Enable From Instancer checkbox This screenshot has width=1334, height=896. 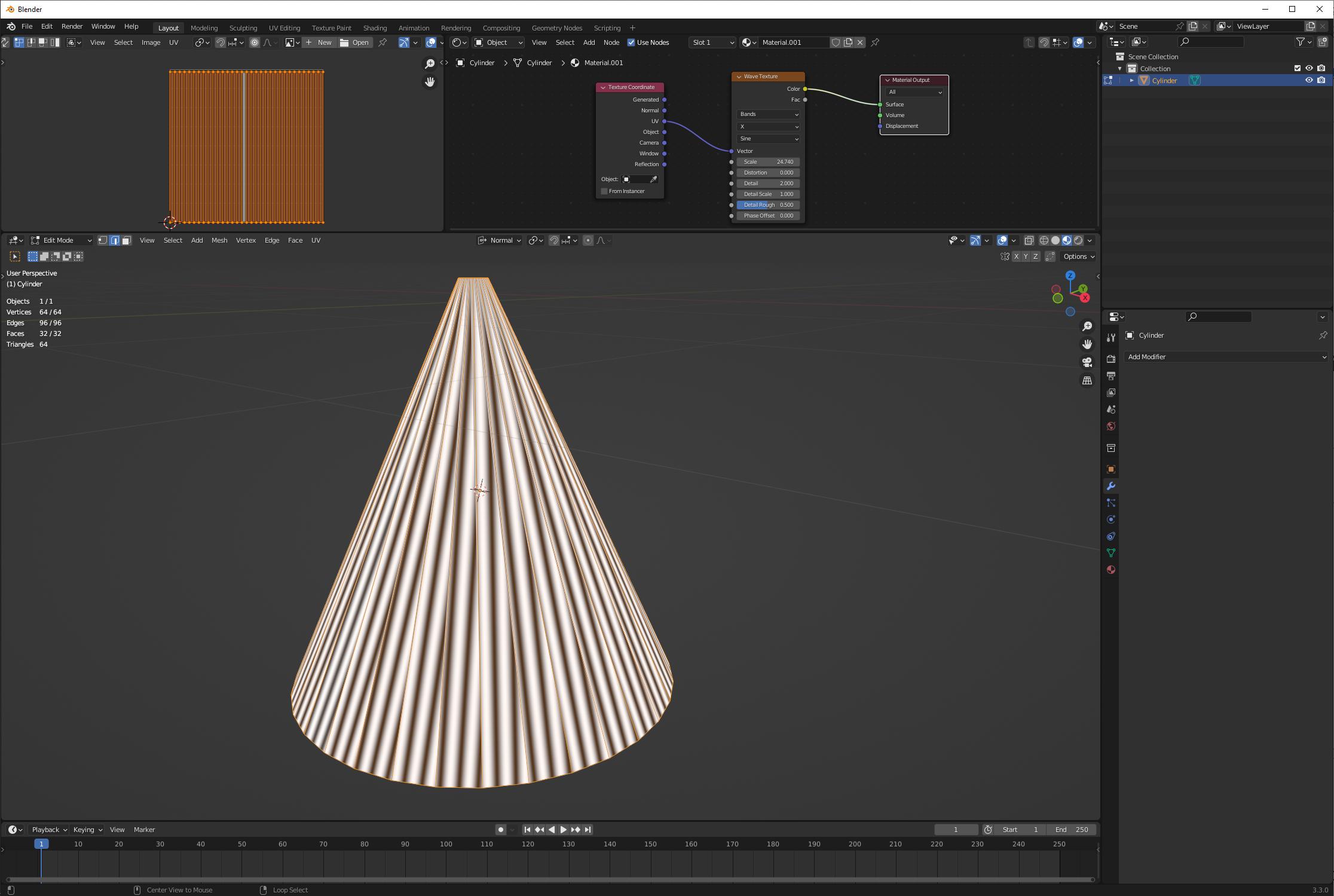click(x=604, y=191)
